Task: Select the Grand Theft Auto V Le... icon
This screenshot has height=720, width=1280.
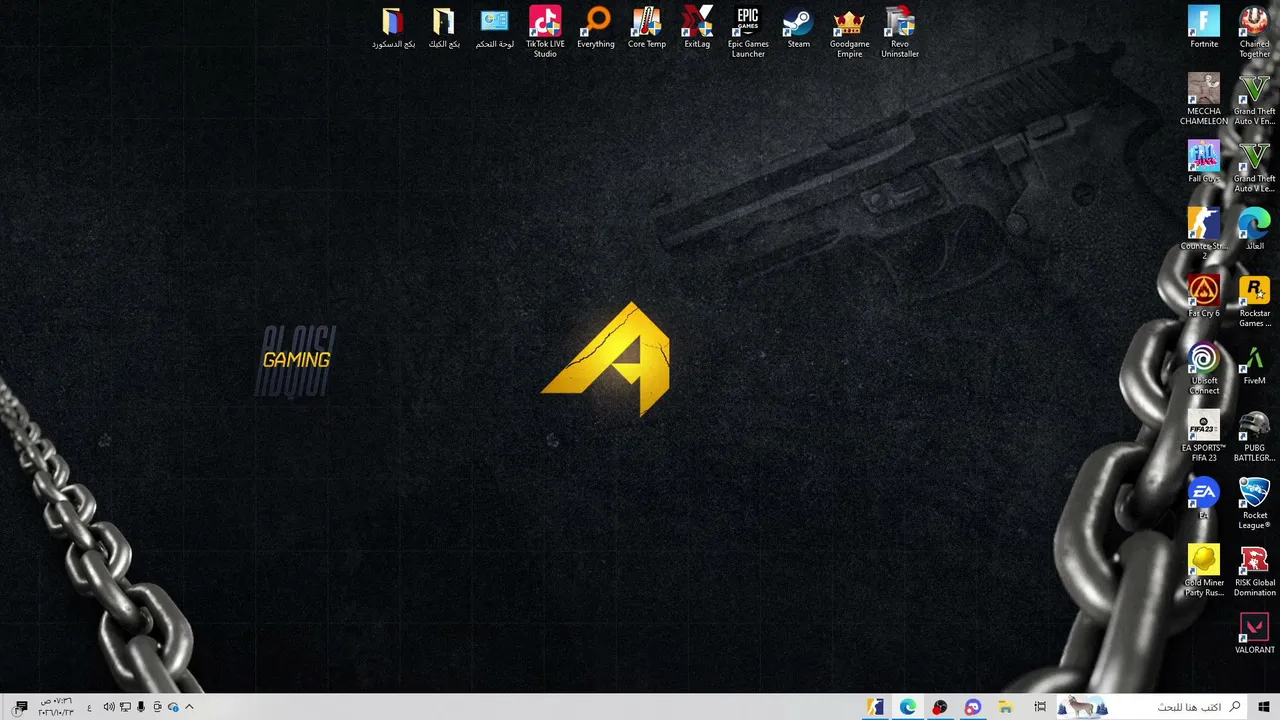Action: [1254, 167]
